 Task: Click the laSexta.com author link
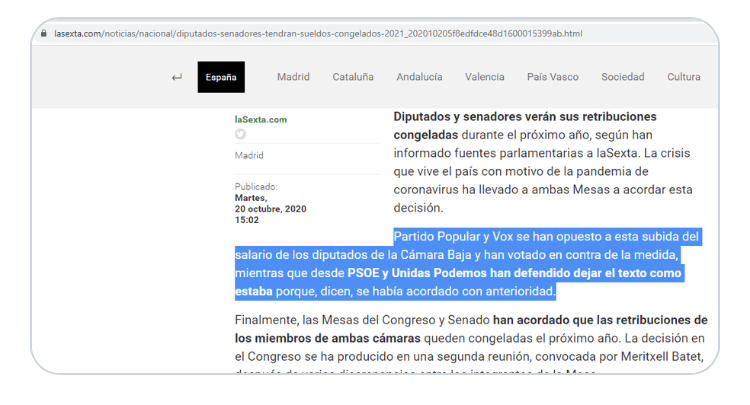click(261, 120)
